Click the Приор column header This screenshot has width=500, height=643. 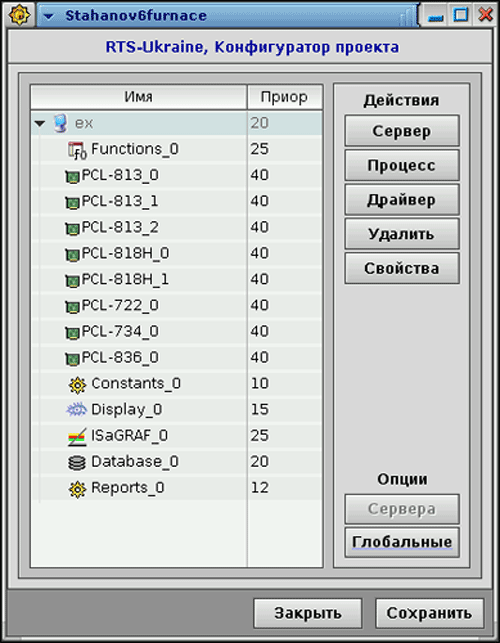[x=285, y=97]
